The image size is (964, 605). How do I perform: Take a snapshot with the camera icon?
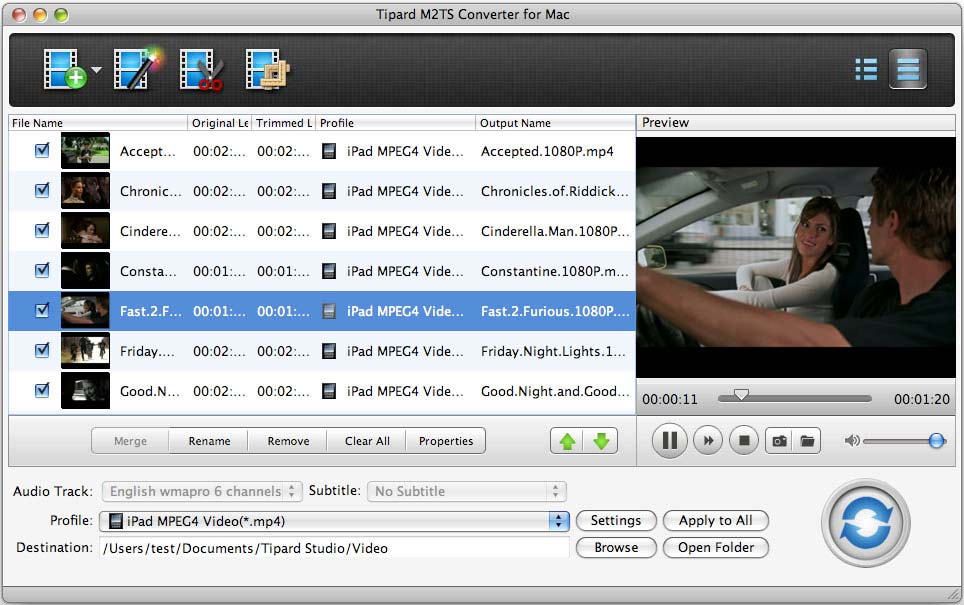[x=778, y=440]
